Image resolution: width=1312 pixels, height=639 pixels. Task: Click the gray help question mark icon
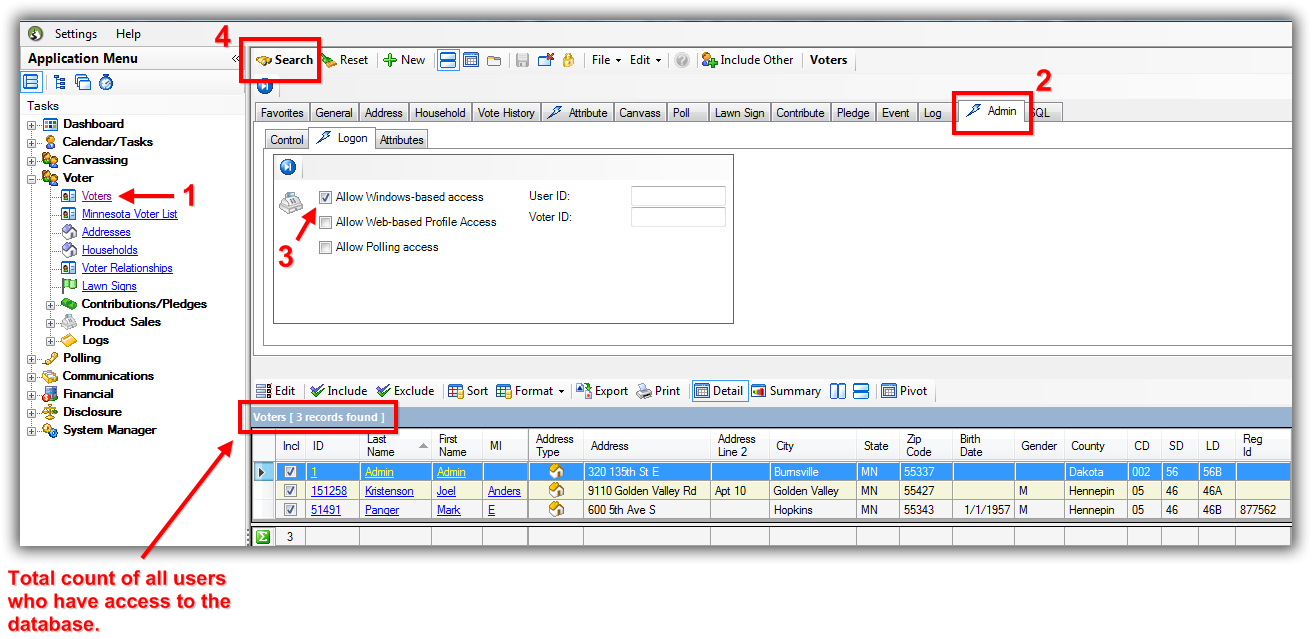tap(682, 60)
